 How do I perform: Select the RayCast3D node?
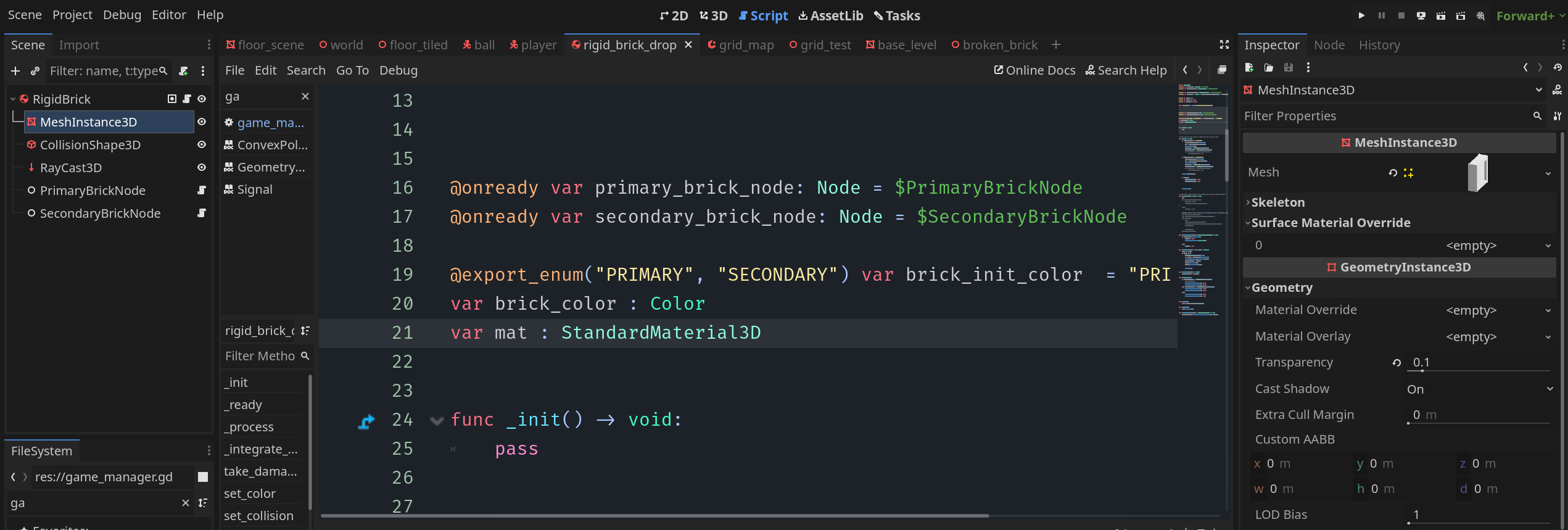click(x=71, y=168)
